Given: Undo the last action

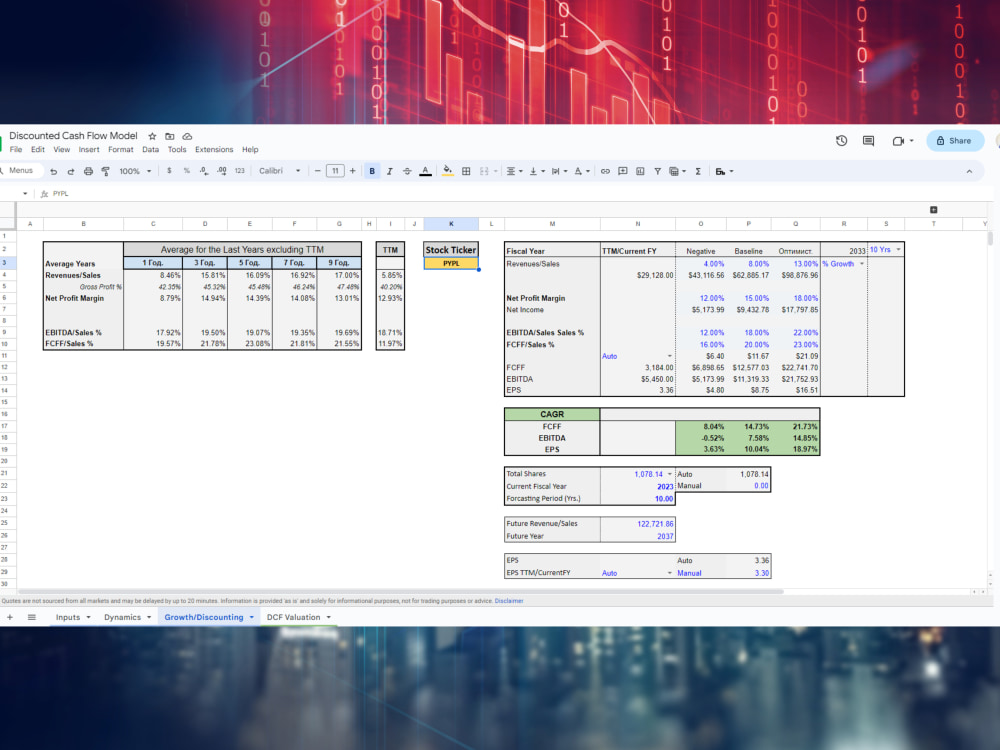Looking at the screenshot, I should click(54, 171).
